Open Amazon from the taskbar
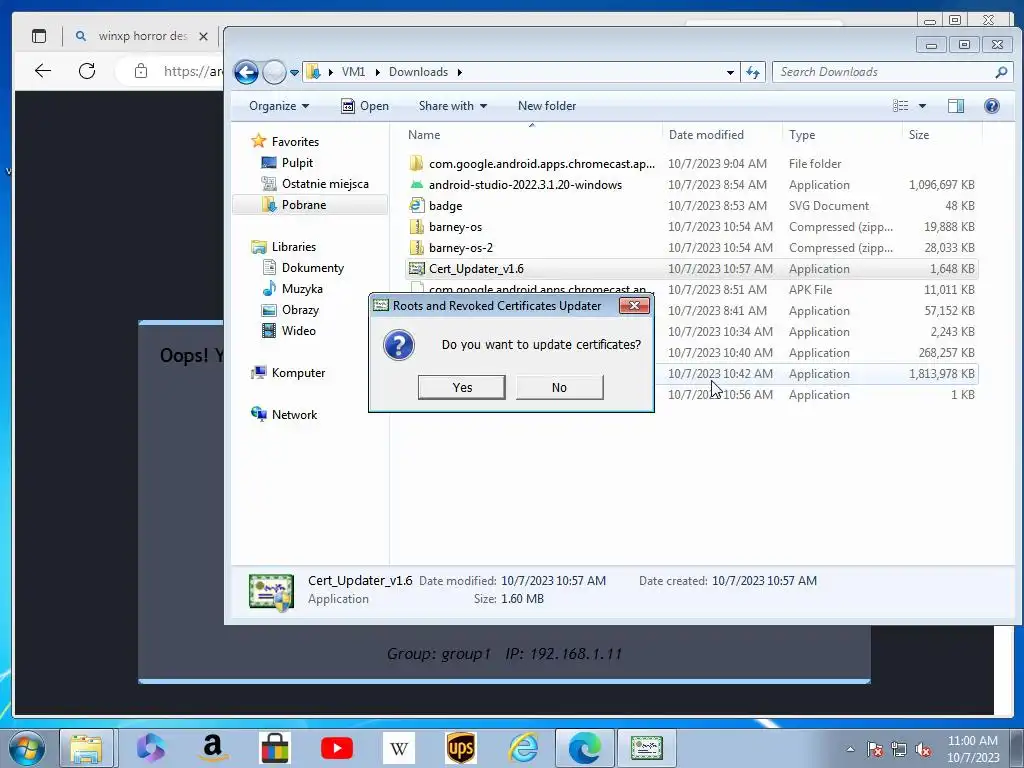This screenshot has height=768, width=1024. tap(213, 748)
